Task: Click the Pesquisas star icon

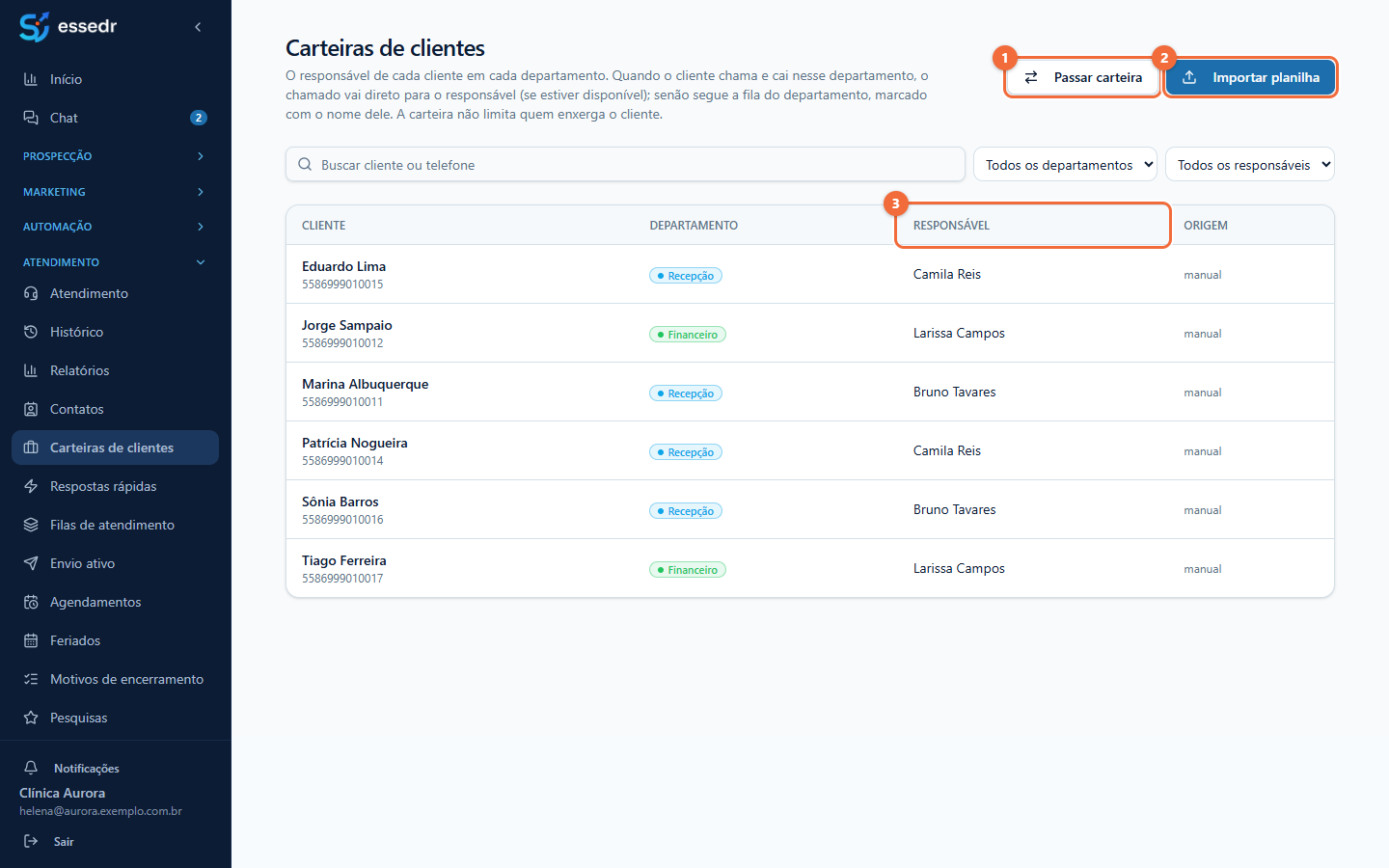Action: [31, 718]
